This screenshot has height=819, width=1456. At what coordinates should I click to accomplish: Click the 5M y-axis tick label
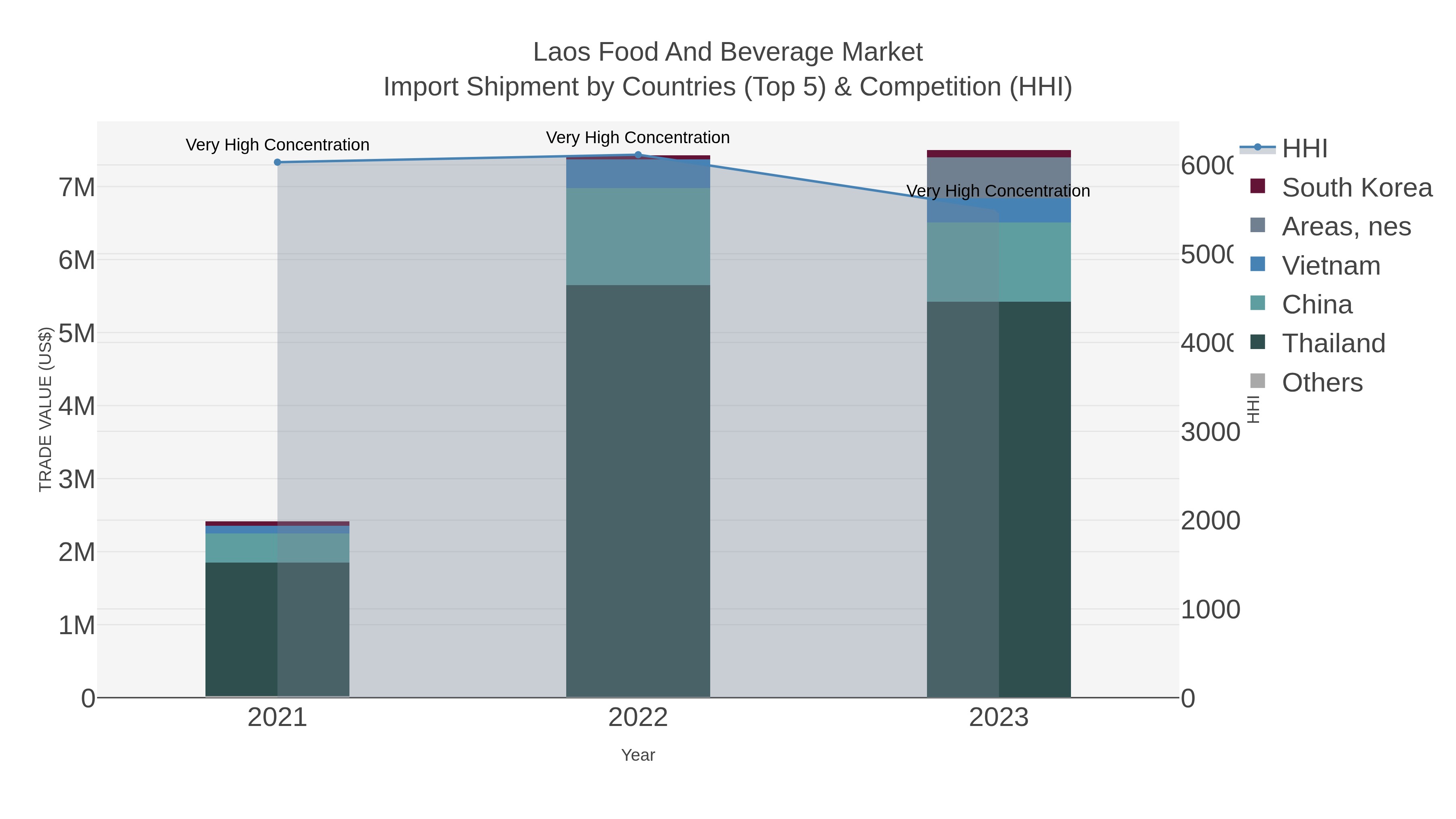point(77,334)
